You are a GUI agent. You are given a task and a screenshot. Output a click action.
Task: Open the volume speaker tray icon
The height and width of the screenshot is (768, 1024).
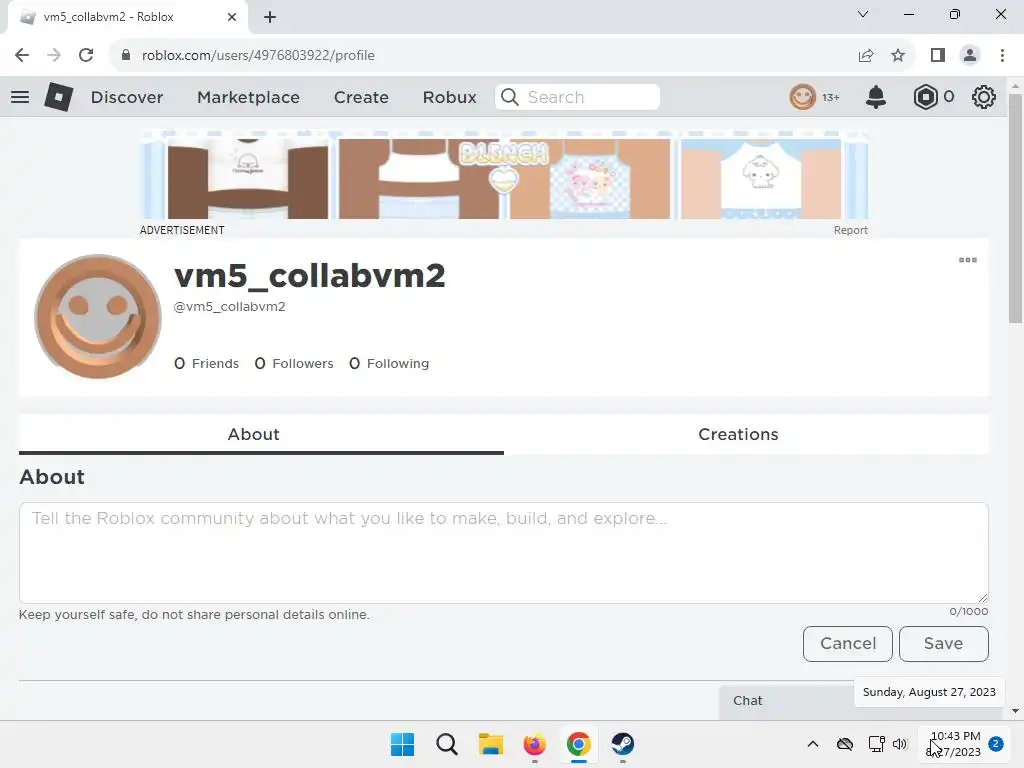pos(900,744)
